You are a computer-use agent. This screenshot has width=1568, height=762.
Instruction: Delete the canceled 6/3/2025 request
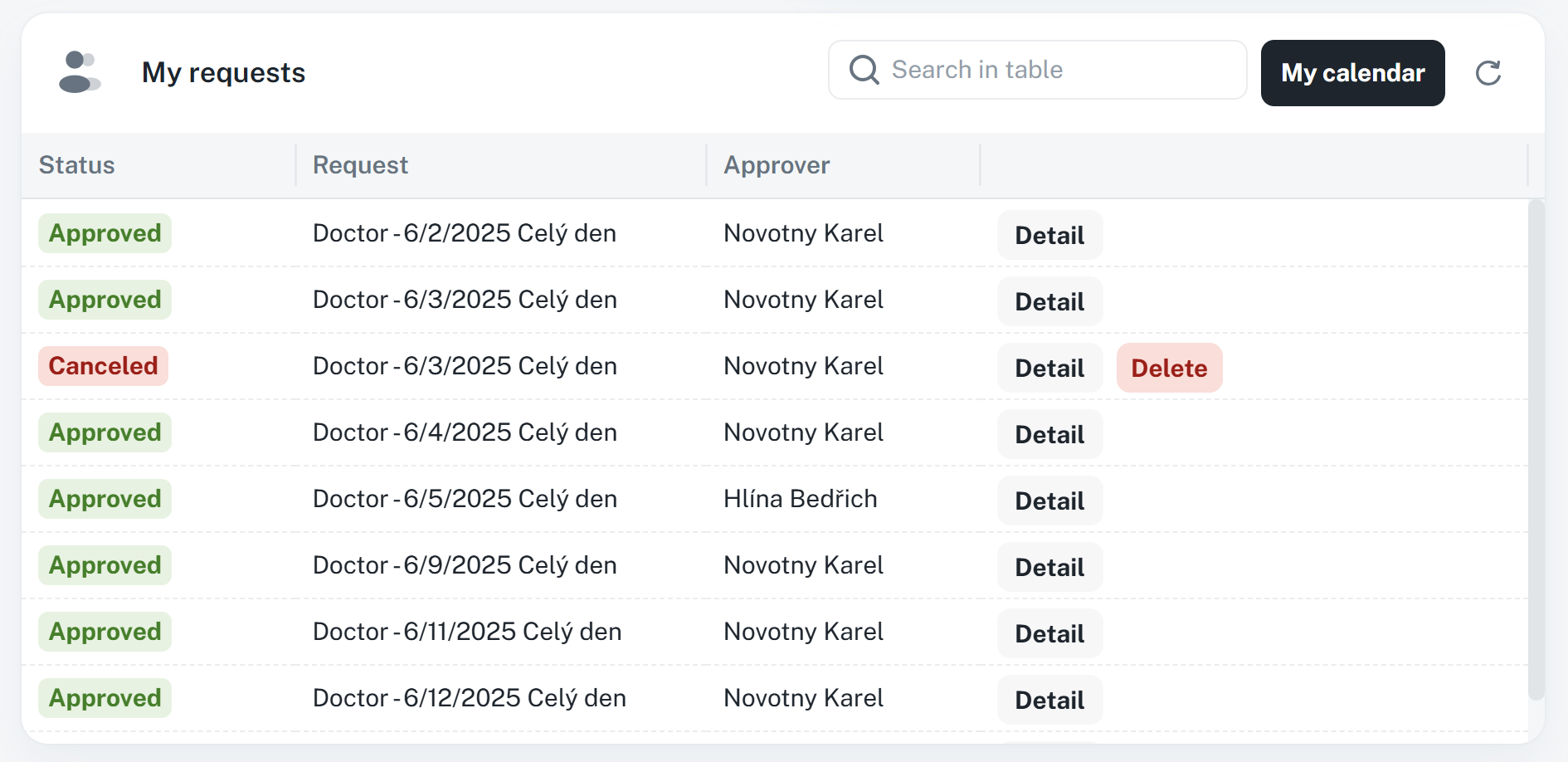pyautogui.click(x=1168, y=368)
